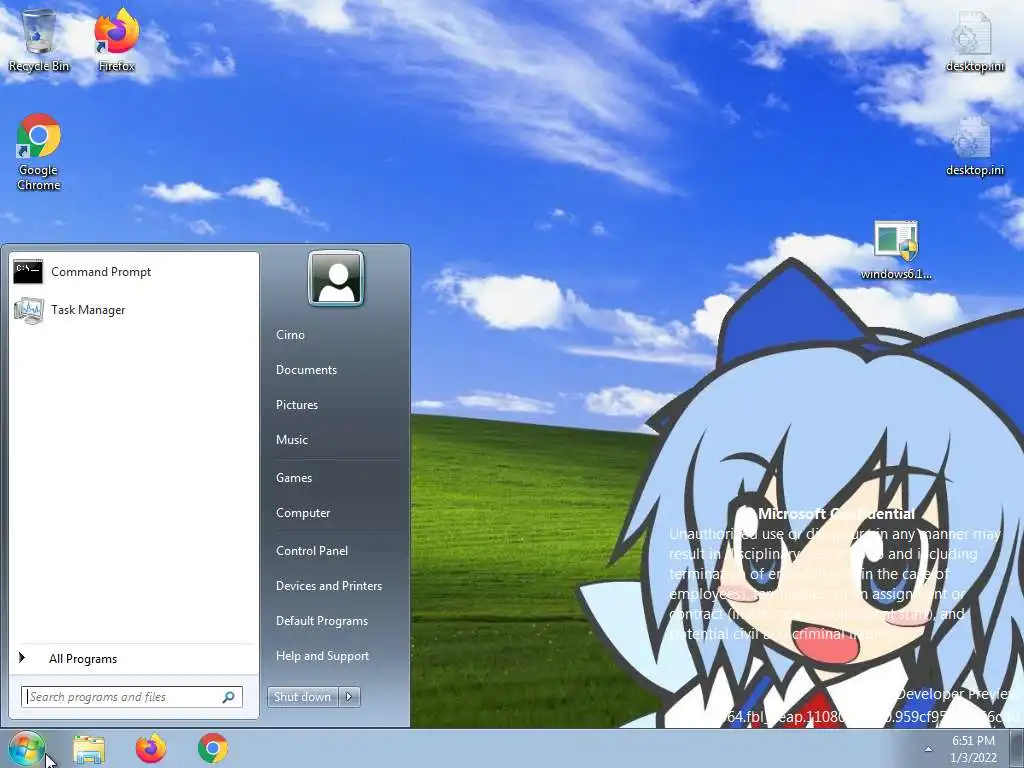Select the Command Prompt text label
The height and width of the screenshot is (768, 1024).
[101, 272]
